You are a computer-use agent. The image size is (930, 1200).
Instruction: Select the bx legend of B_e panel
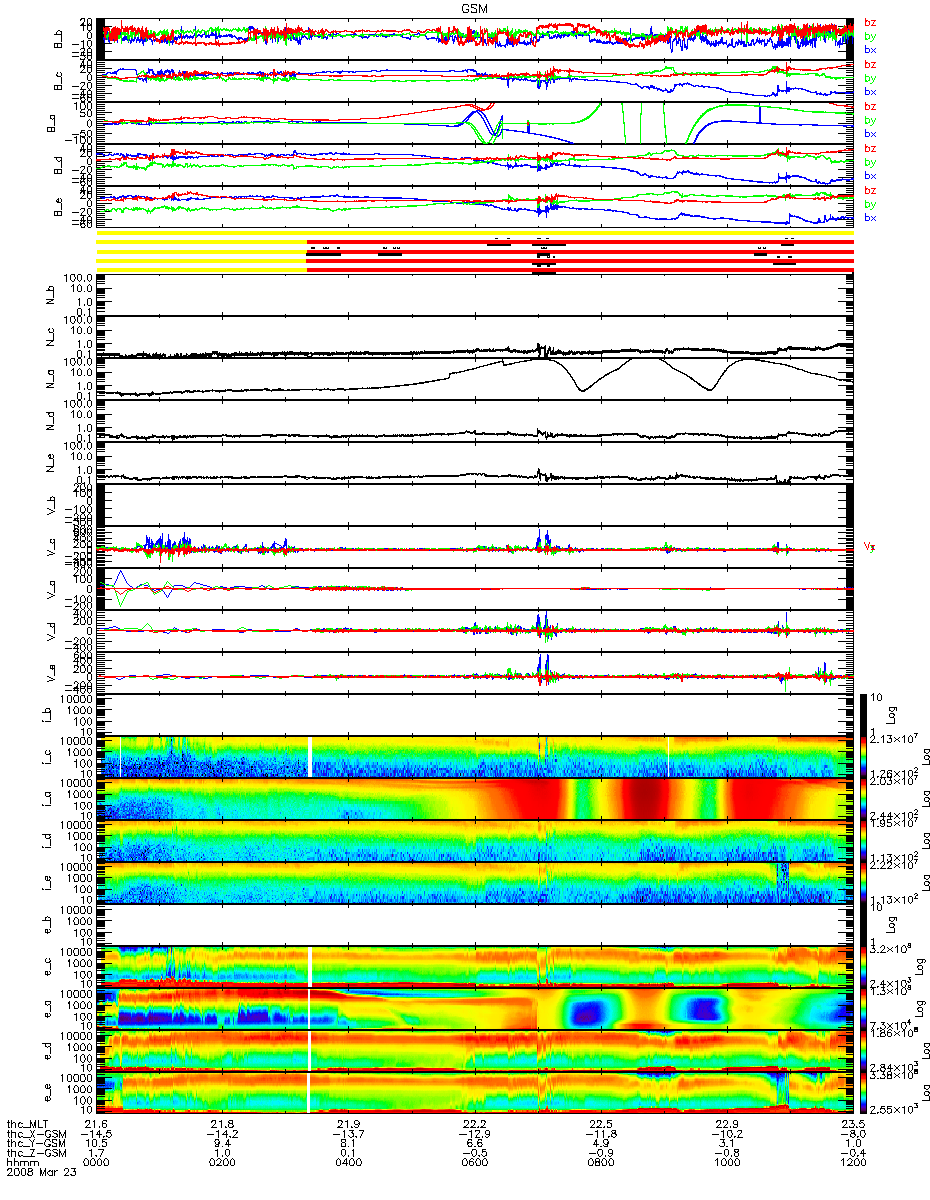point(870,218)
